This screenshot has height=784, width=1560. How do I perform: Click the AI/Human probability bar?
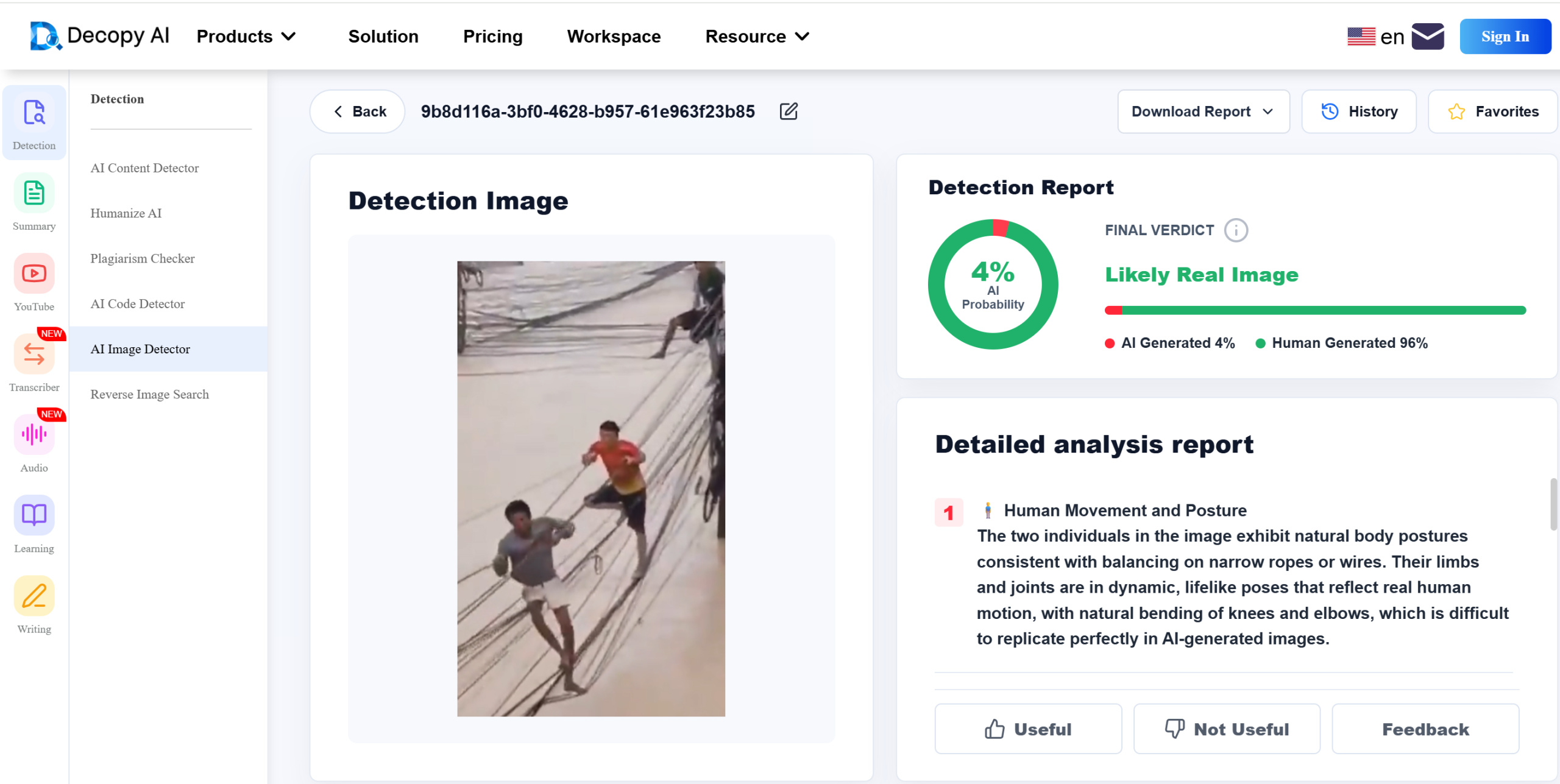pyautogui.click(x=1315, y=311)
